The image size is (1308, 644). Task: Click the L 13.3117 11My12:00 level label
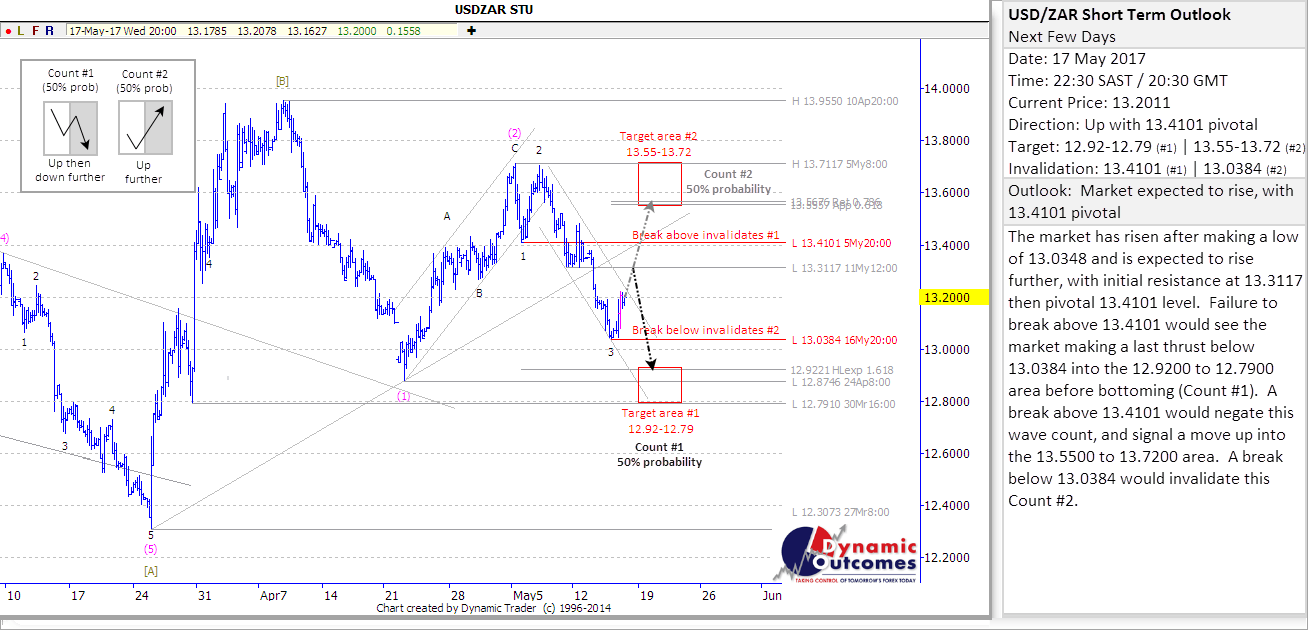click(844, 268)
